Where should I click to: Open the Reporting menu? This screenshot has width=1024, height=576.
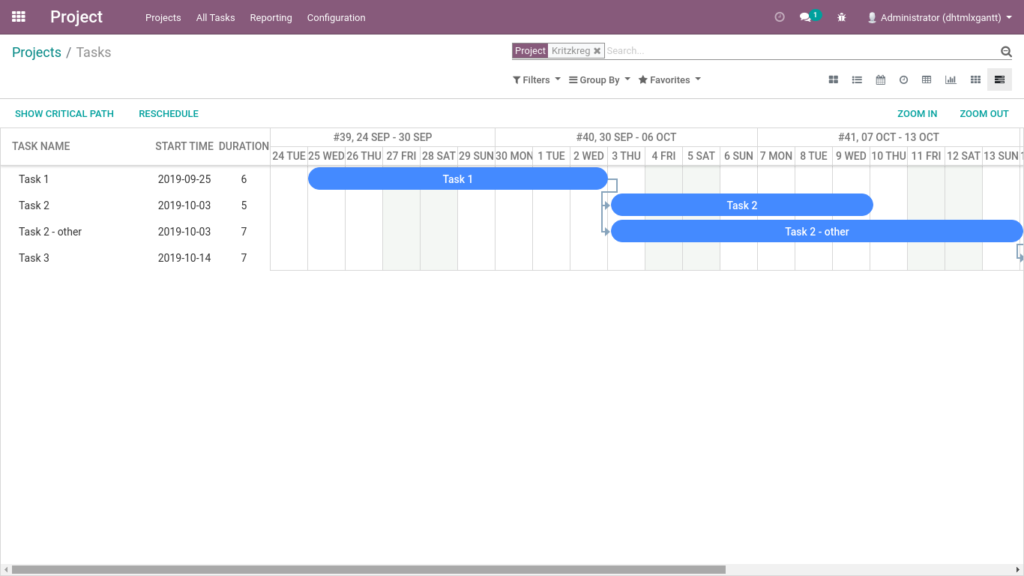coord(270,17)
